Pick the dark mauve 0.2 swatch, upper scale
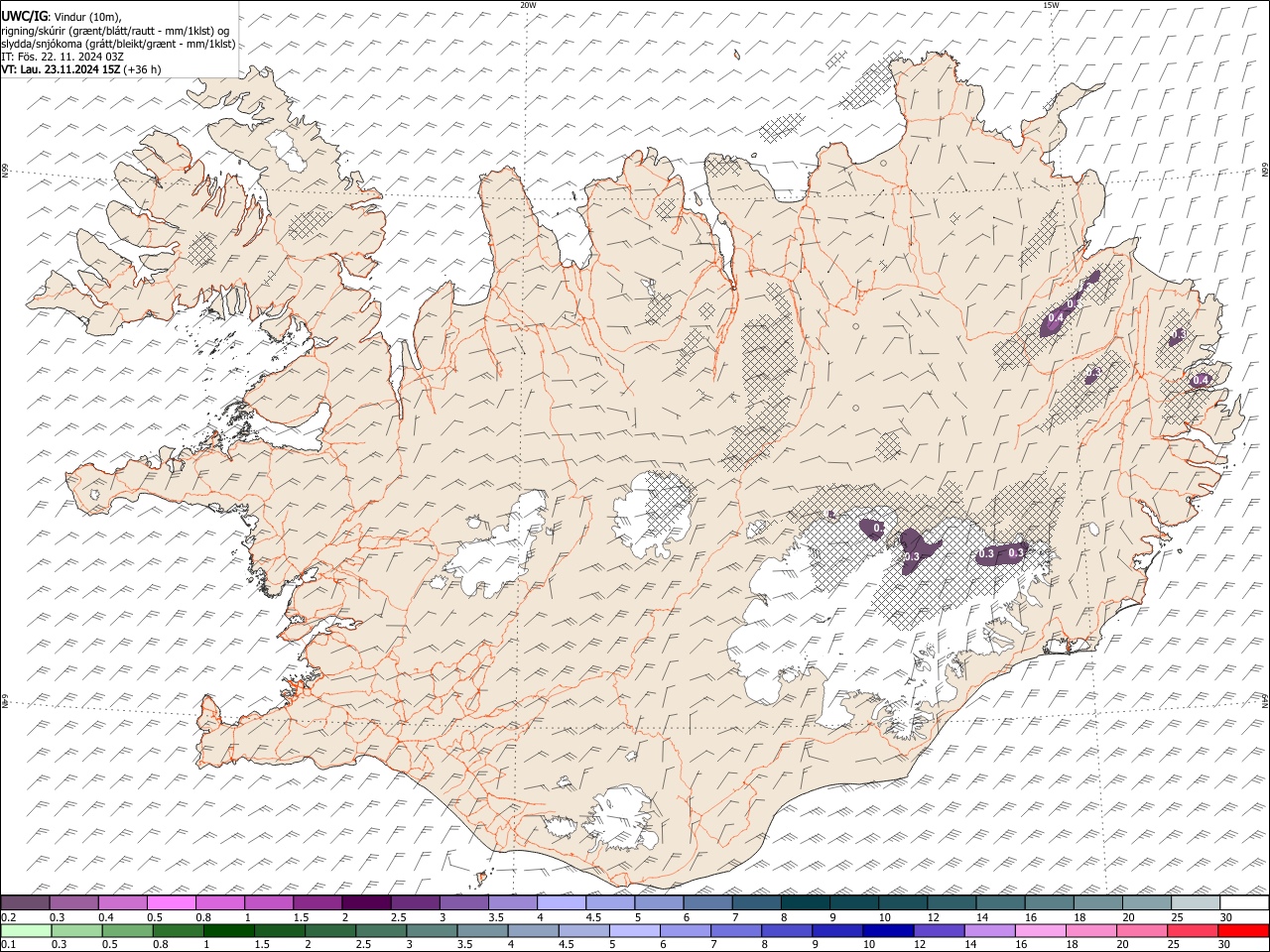Image resolution: width=1270 pixels, height=952 pixels. (x=25, y=903)
